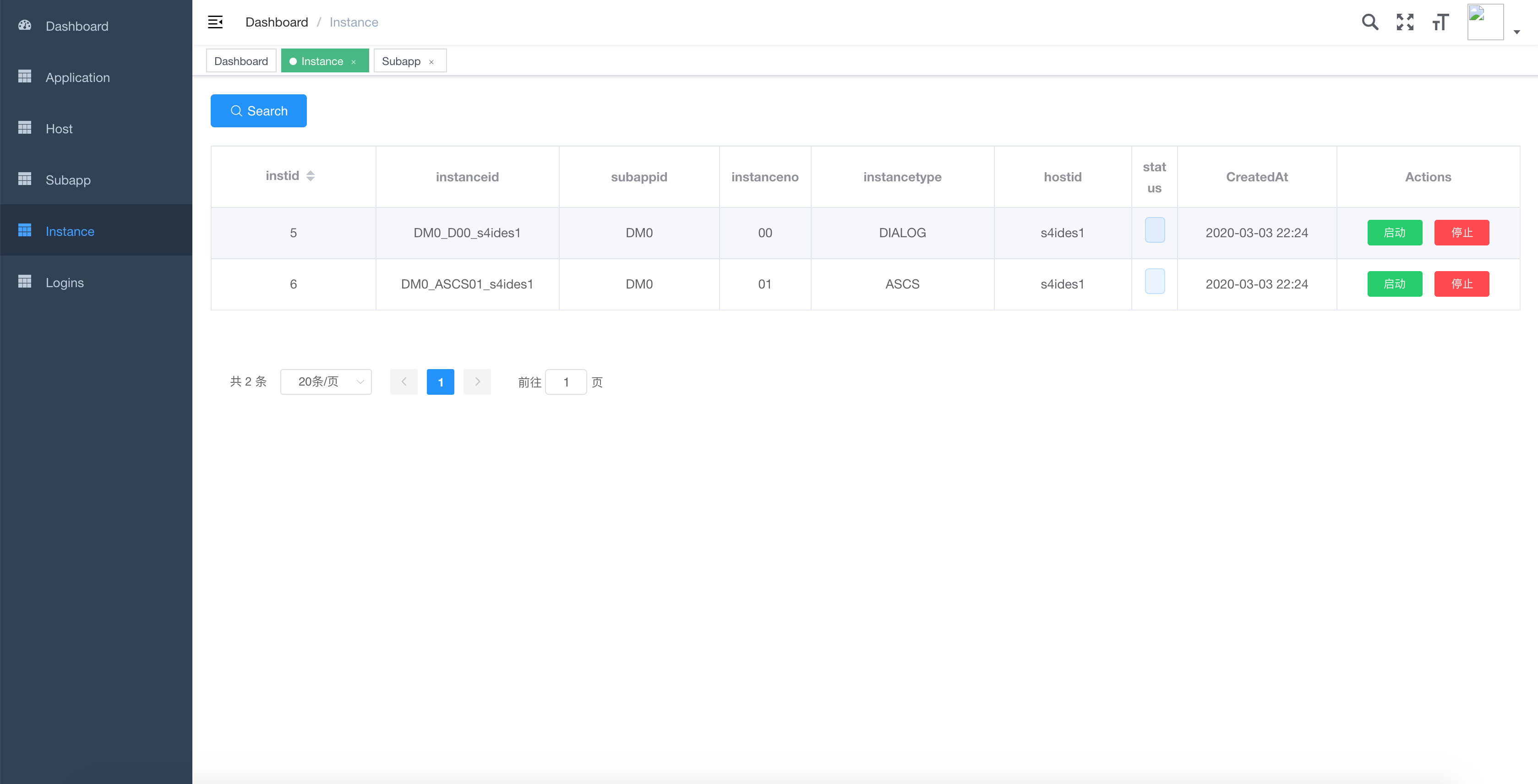Collapse the sidebar with hamburger icon

pyautogui.click(x=215, y=22)
